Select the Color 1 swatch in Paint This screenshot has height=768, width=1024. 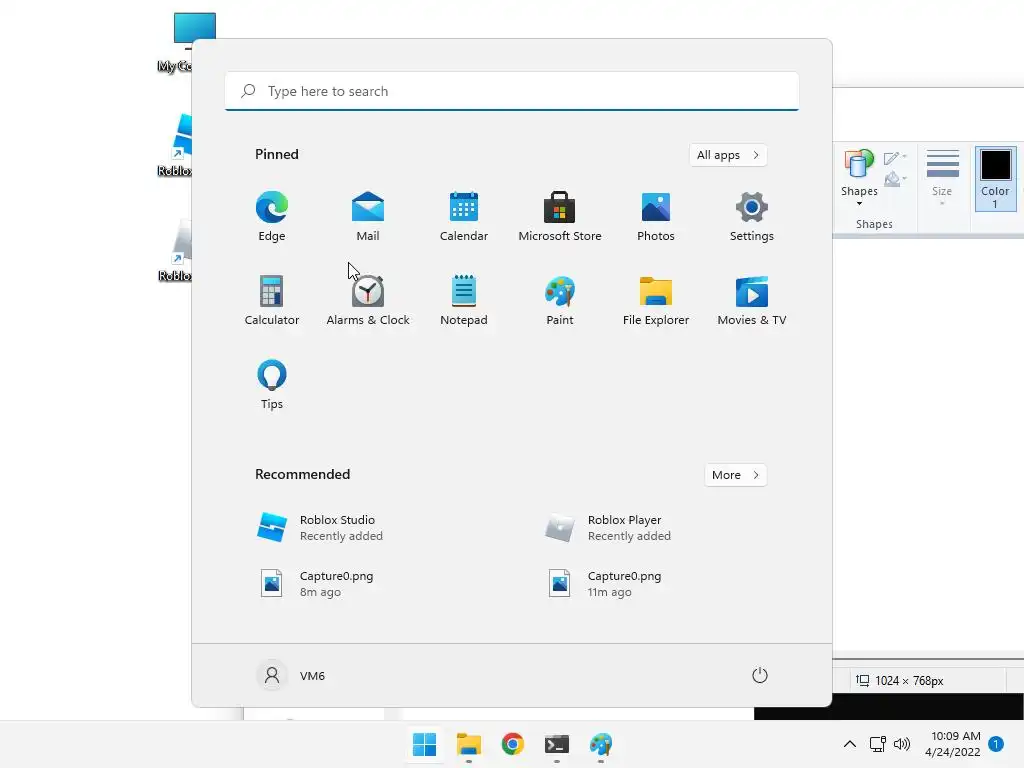pyautogui.click(x=995, y=179)
